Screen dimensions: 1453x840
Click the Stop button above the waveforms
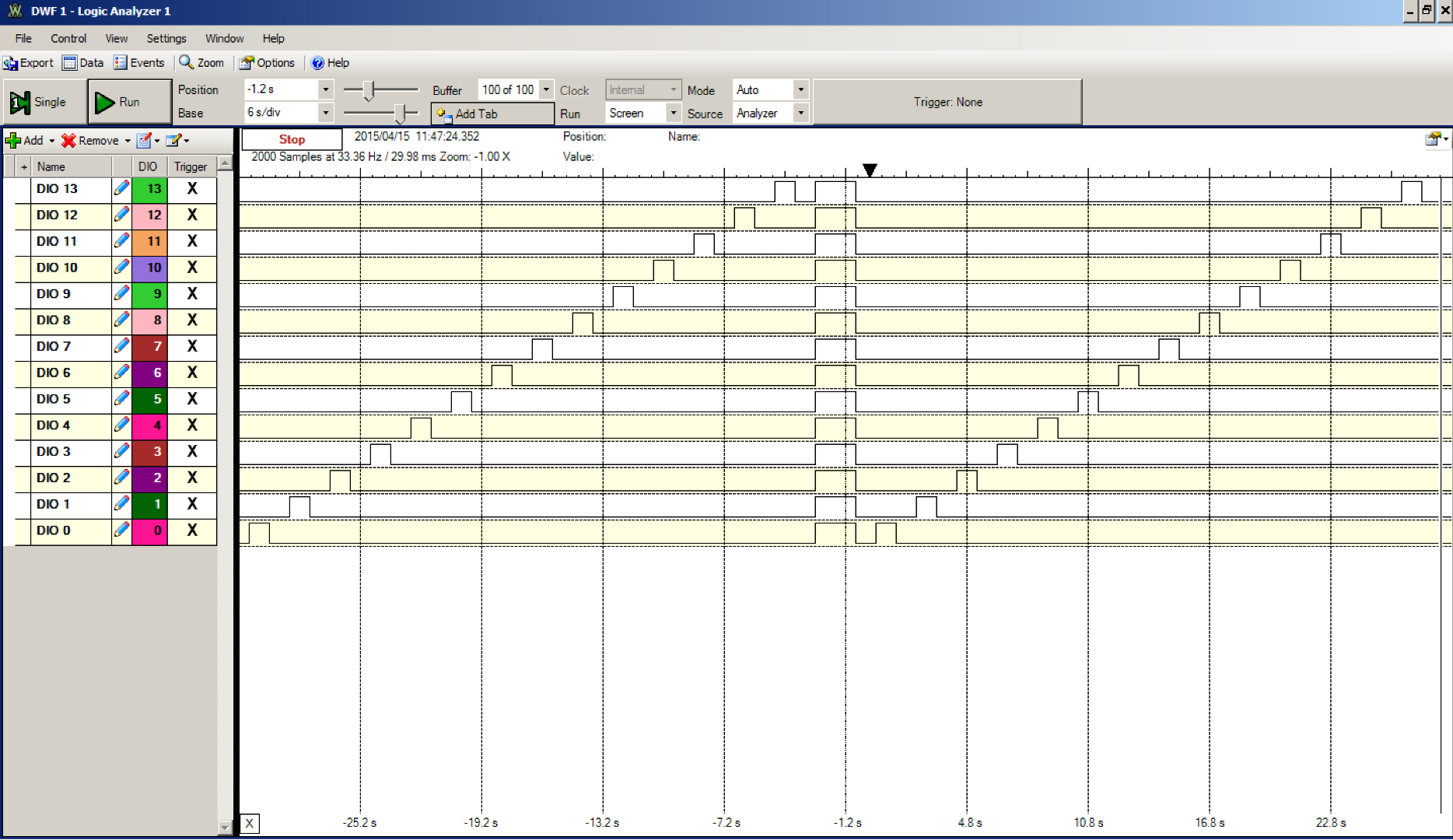(291, 139)
